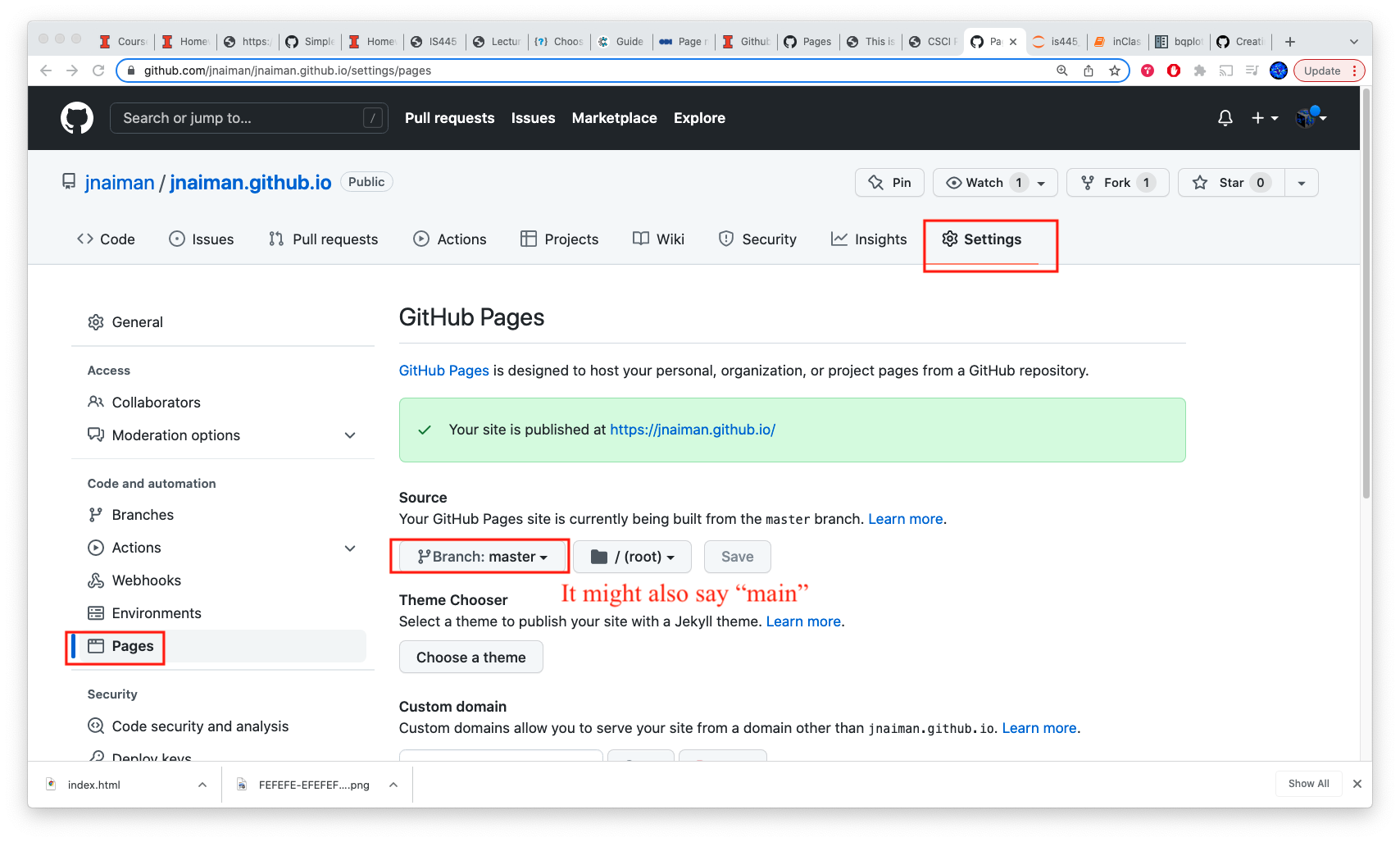Open the browser share icon
Image resolution: width=1400 pixels, height=842 pixels.
coord(1089,71)
